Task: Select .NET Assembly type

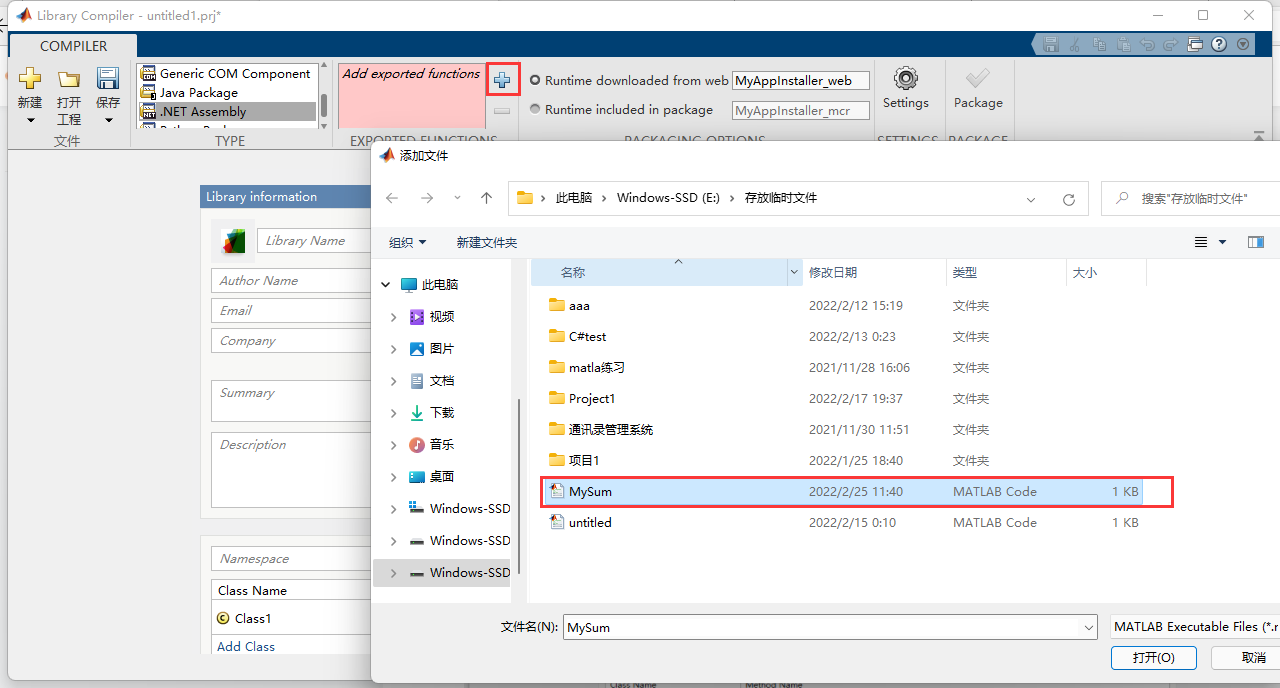Action: click(x=228, y=111)
